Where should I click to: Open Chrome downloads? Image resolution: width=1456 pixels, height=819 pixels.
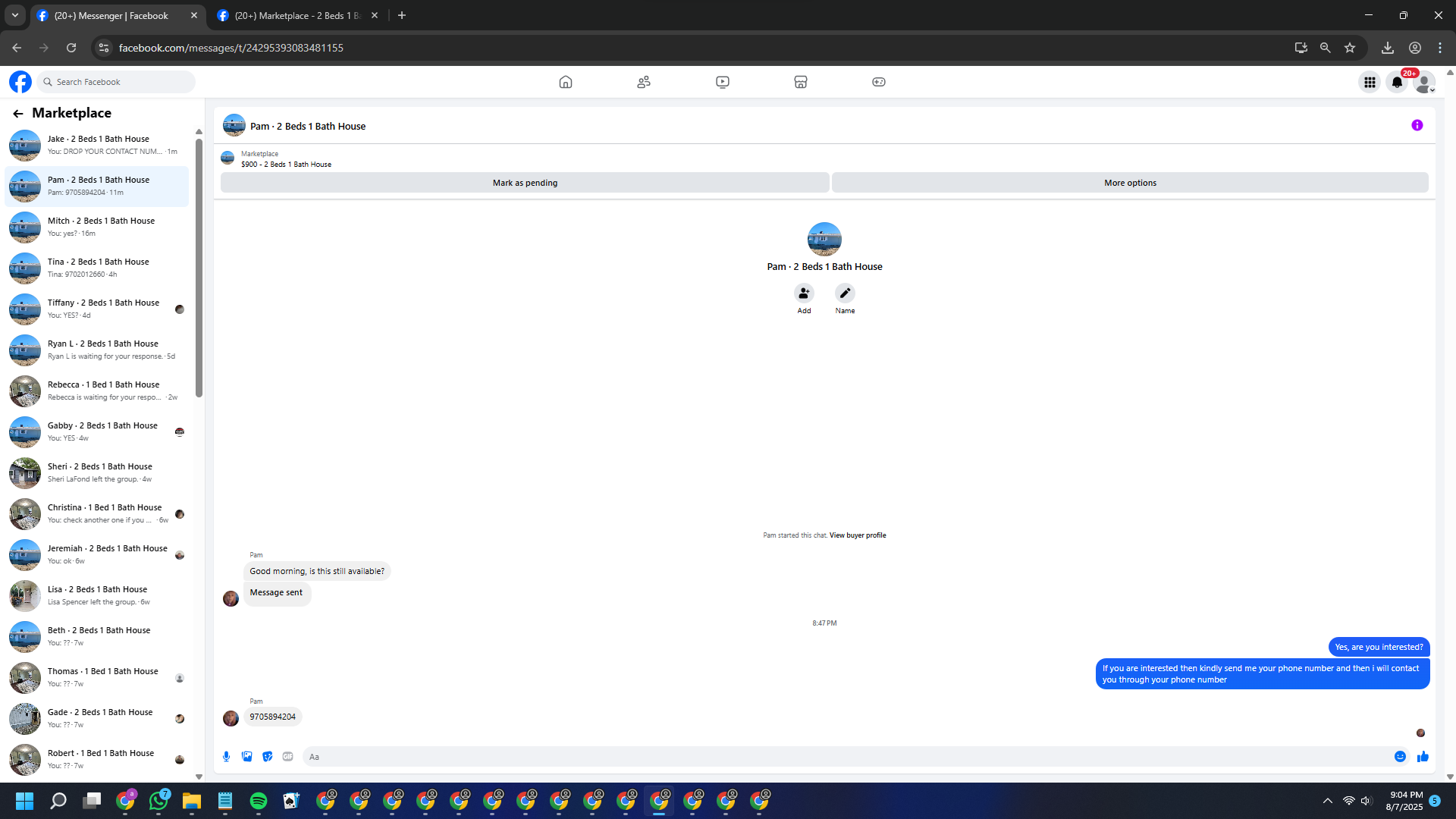coord(1388,48)
